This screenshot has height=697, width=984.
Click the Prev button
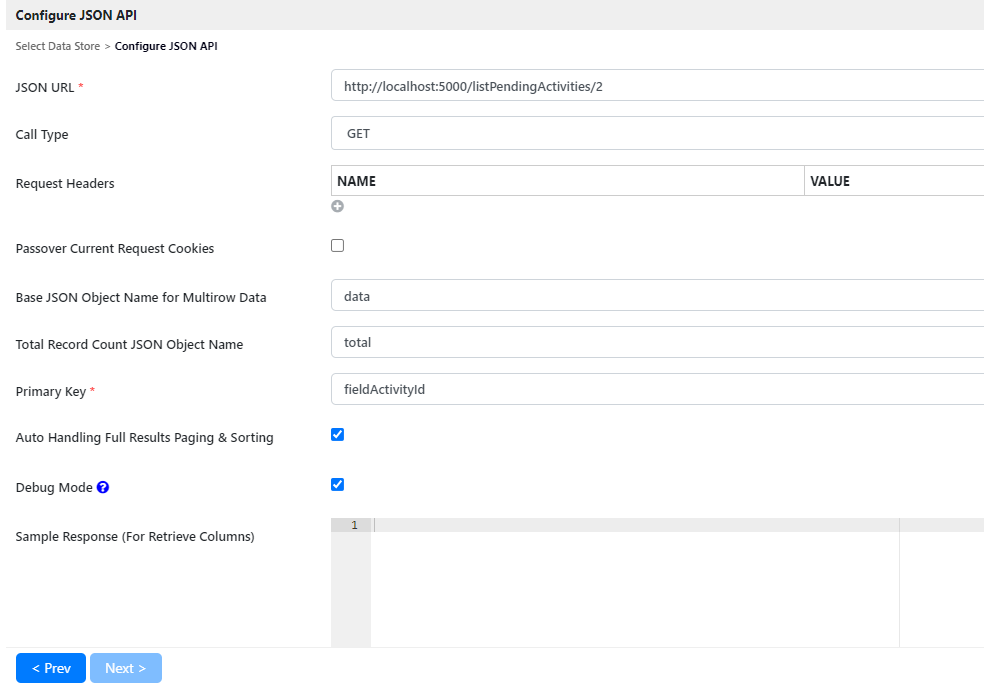tap(51, 668)
